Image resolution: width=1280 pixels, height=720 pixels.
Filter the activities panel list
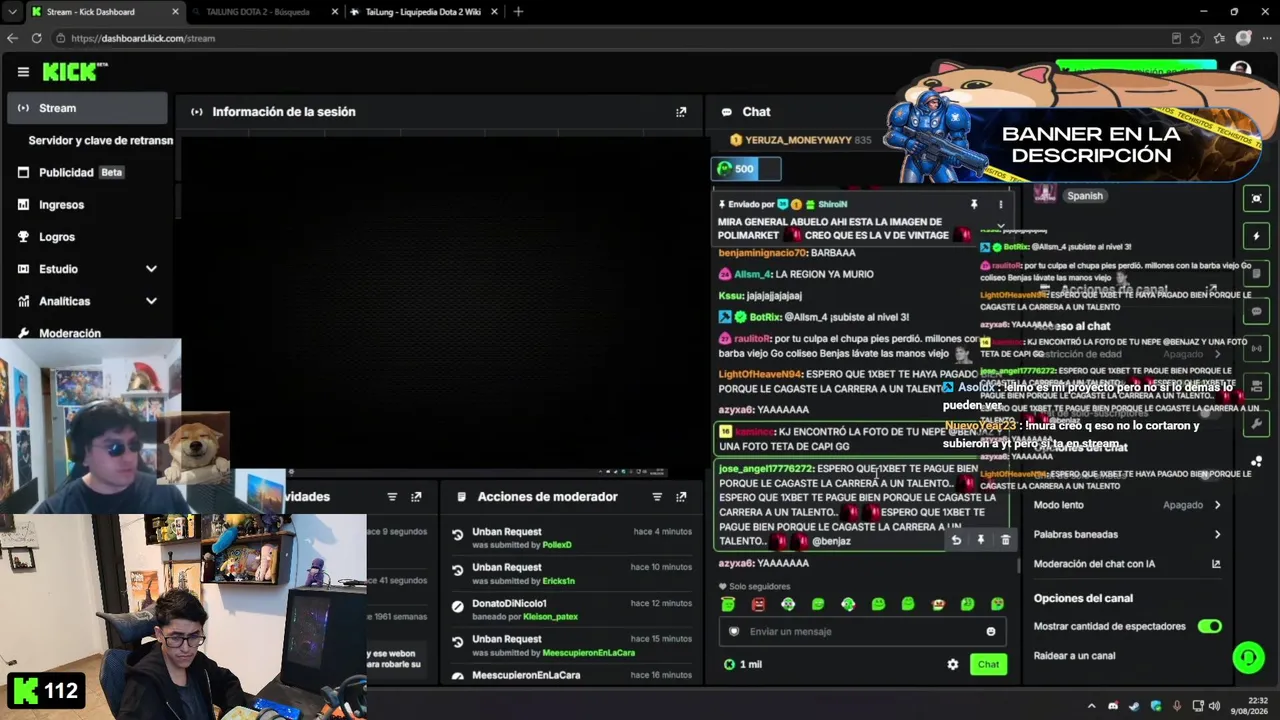392,497
